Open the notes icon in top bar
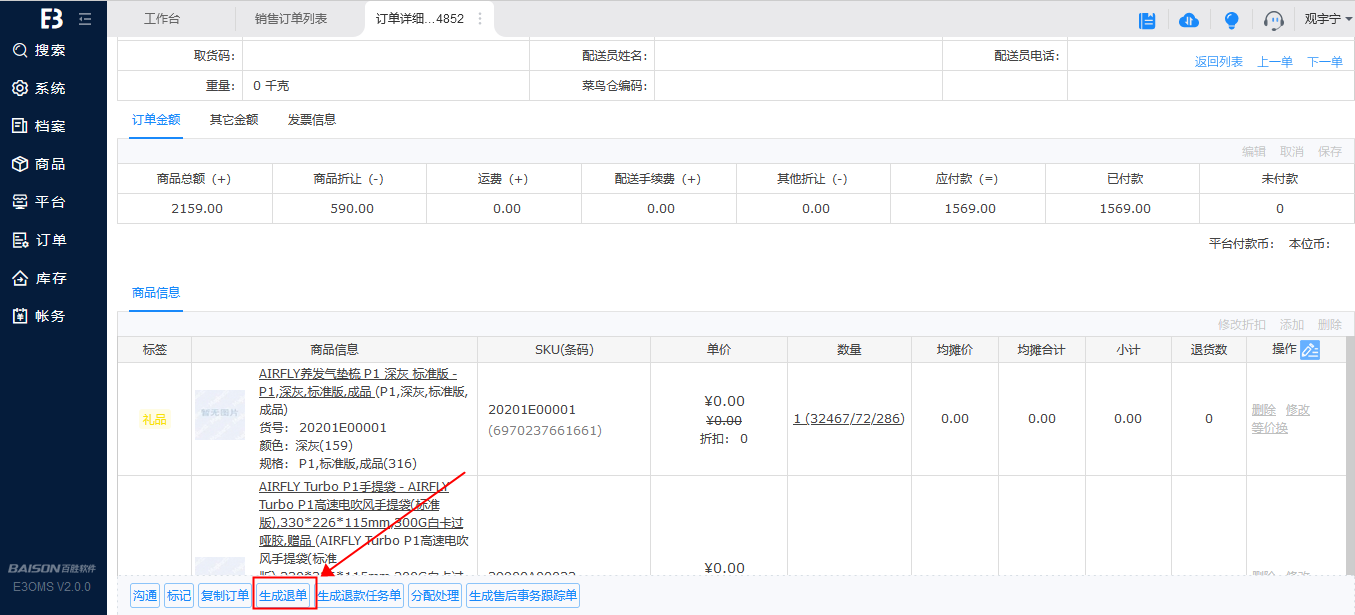The image size is (1355, 615). (x=1148, y=20)
